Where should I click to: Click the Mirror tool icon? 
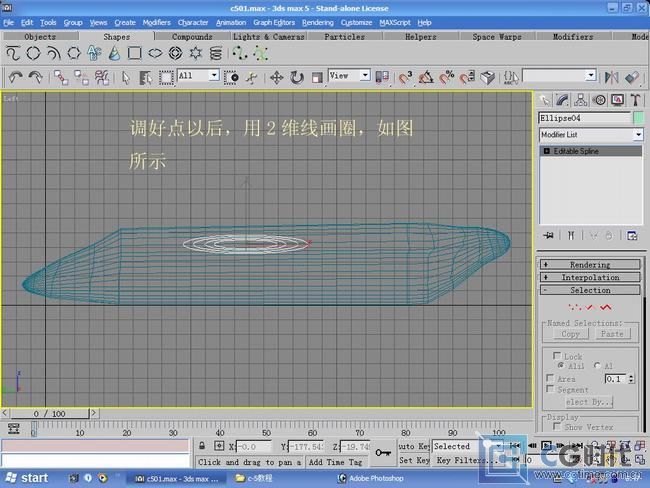pyautogui.click(x=611, y=78)
